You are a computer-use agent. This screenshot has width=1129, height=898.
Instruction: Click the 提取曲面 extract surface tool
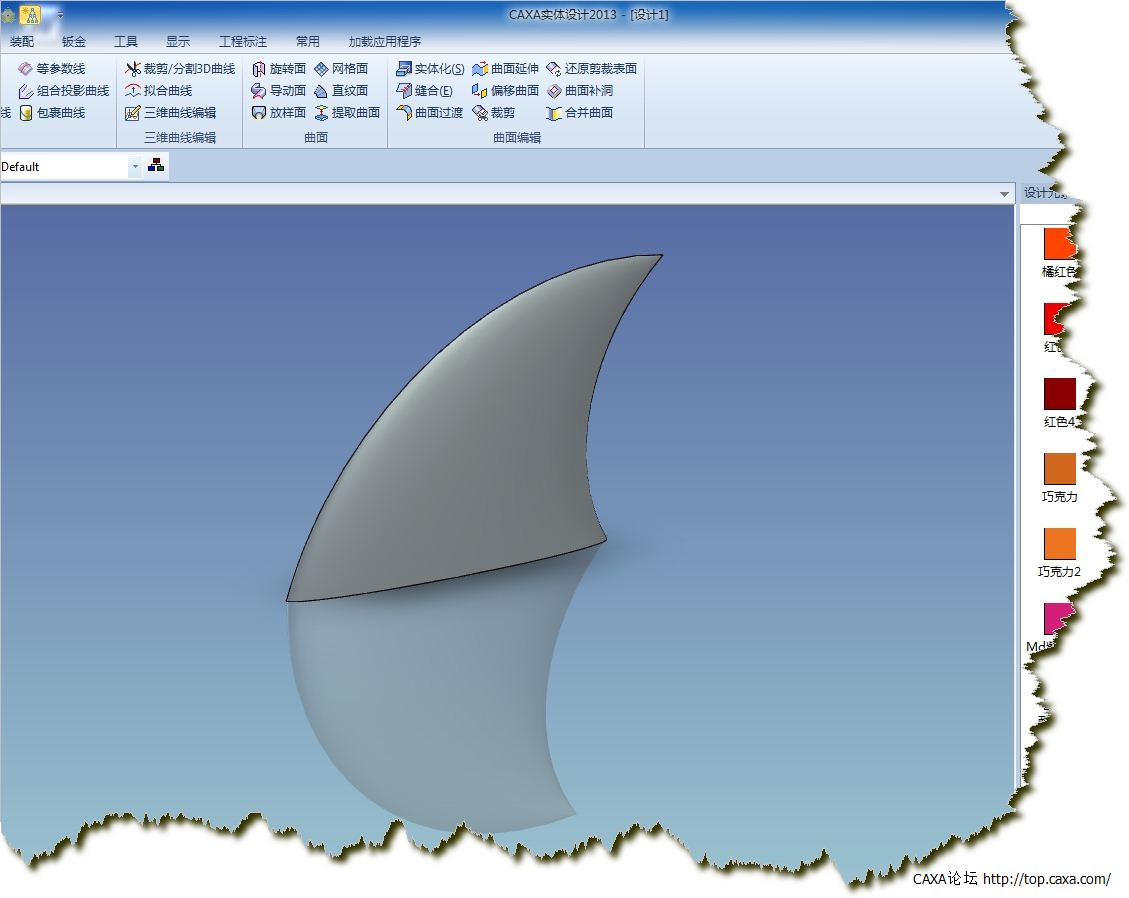(347, 113)
